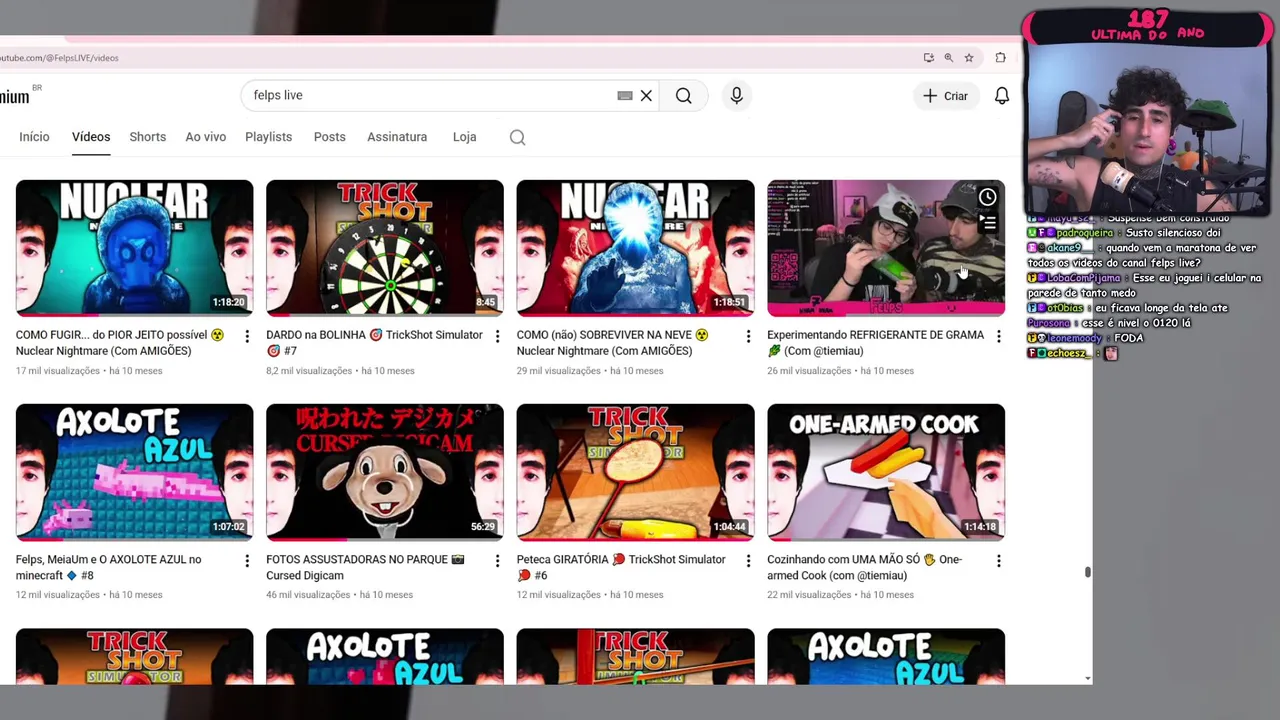Screen dimensions: 1280x720
Task: Open the on-screen keyboard icon in search box
Action: [x=625, y=96]
